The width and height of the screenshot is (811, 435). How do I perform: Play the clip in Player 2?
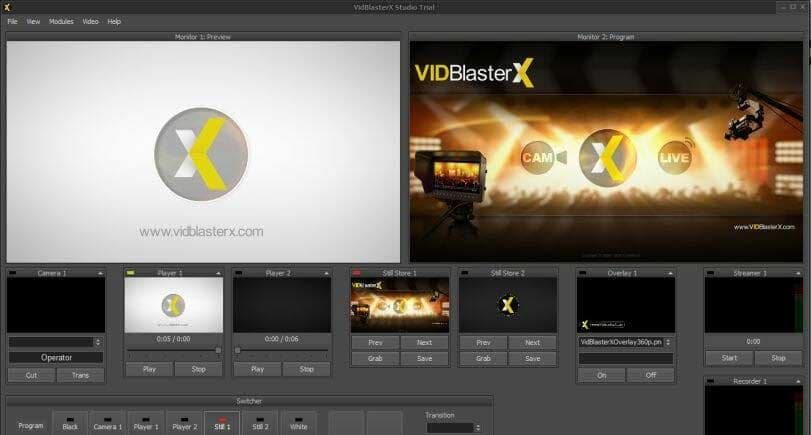pos(257,369)
